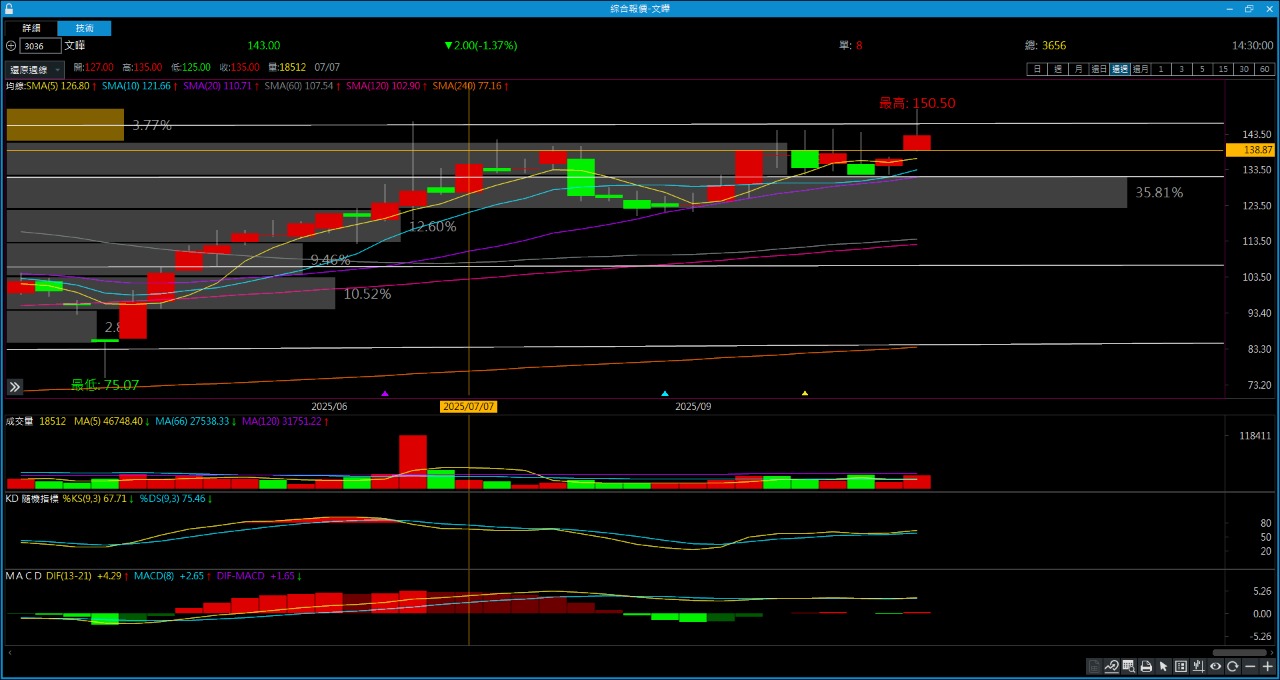The width and height of the screenshot is (1280, 680).
Task: Click the circled plus beside stock code
Action: coord(11,46)
